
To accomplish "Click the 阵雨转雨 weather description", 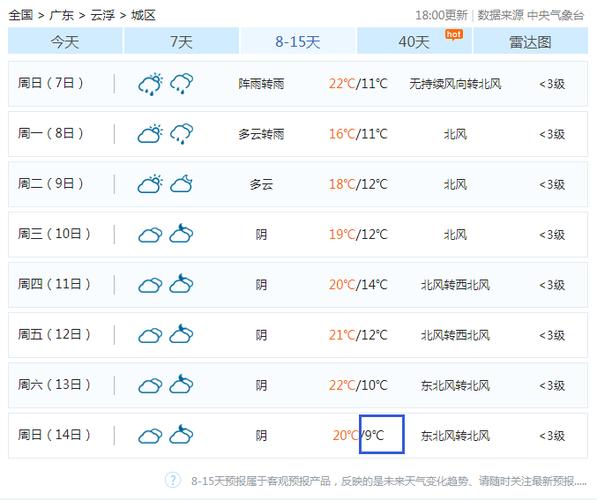I will [x=261, y=84].
